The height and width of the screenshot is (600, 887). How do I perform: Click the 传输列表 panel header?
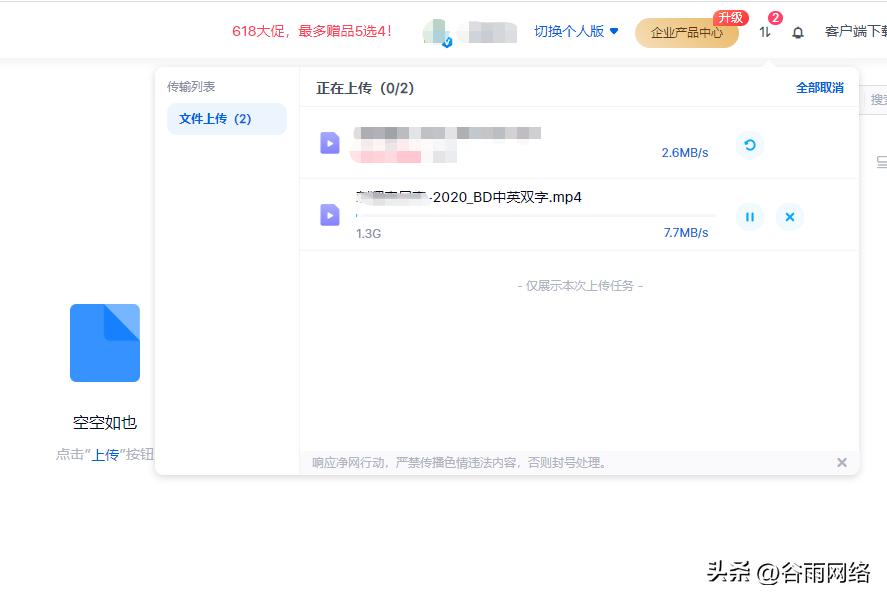193,87
